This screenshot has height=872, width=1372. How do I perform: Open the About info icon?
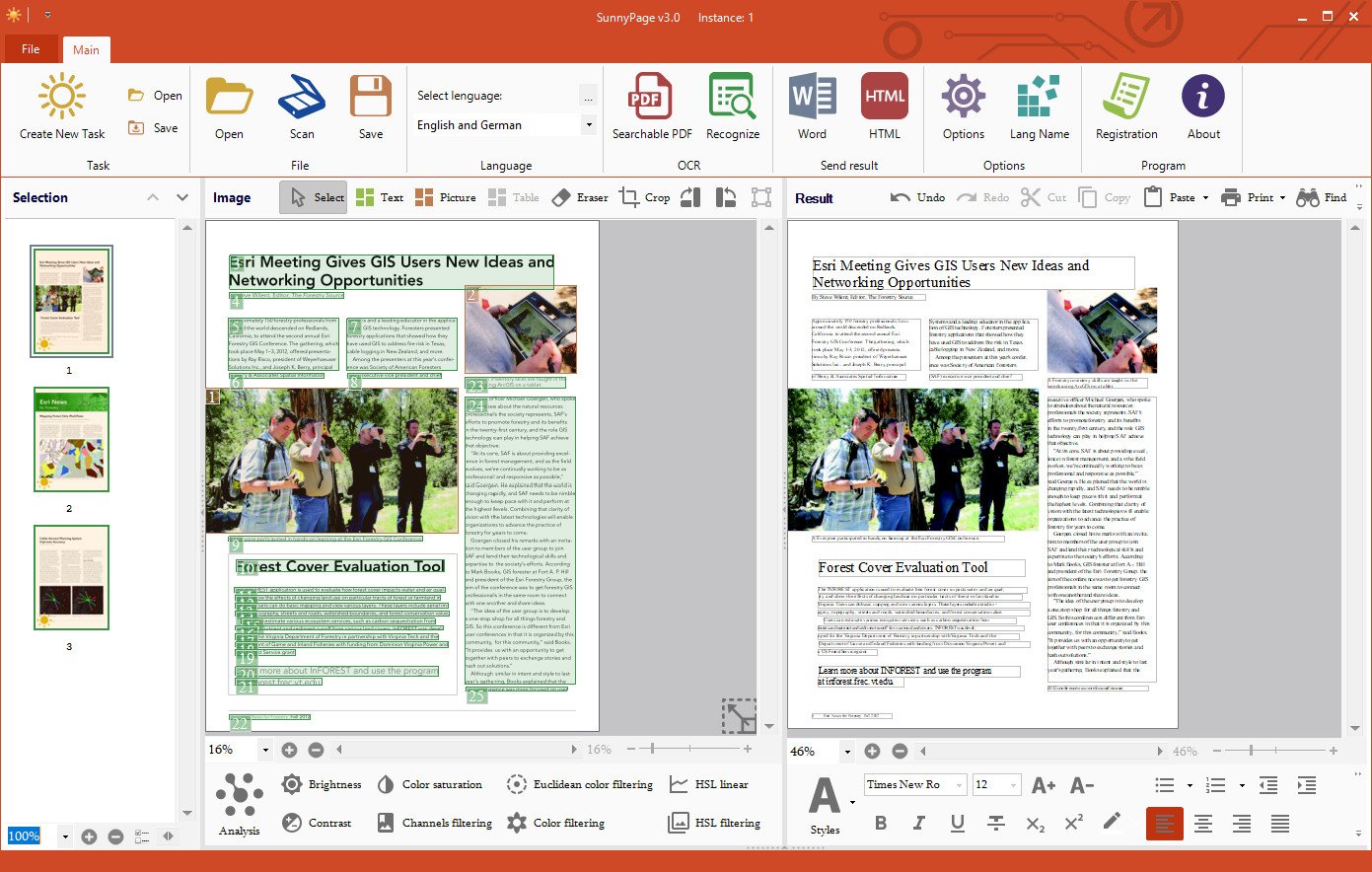pos(1203,97)
